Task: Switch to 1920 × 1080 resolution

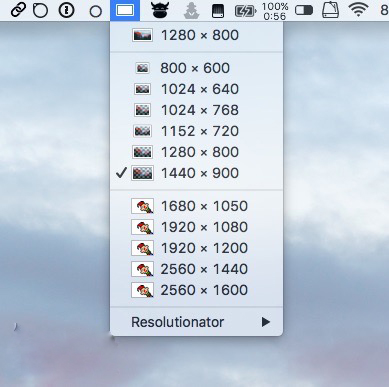Action: pyautogui.click(x=196, y=227)
